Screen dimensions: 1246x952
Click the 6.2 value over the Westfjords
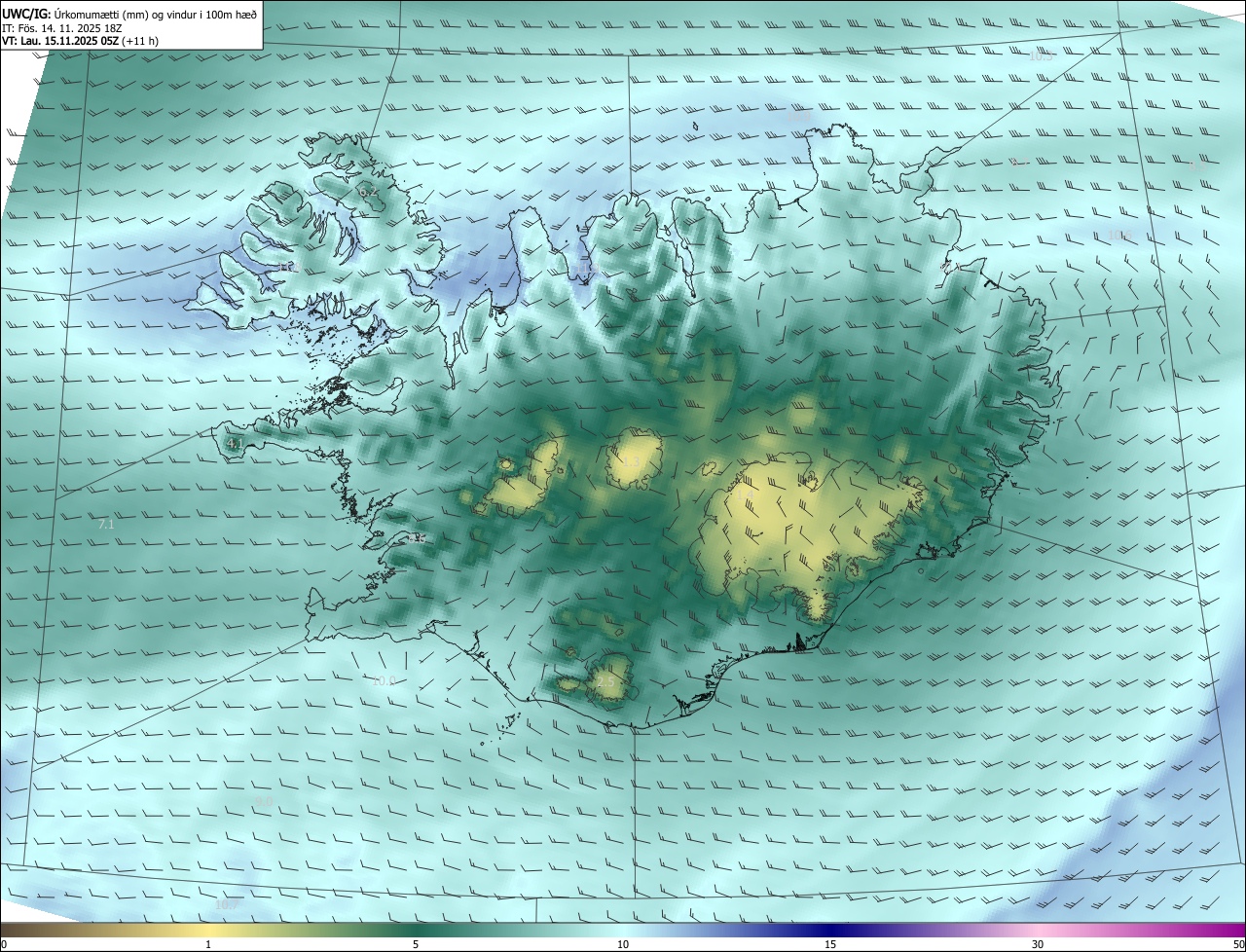point(368,192)
